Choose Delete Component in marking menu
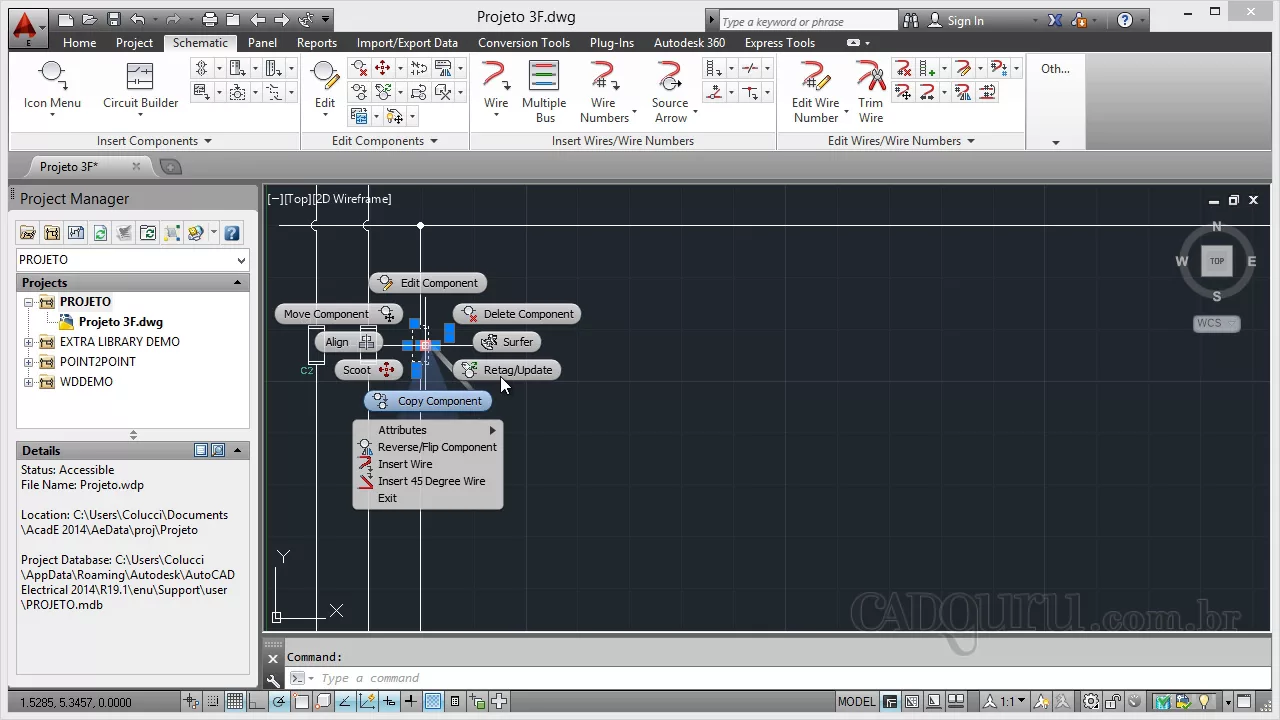Screen dimensions: 1280x720 tap(517, 314)
